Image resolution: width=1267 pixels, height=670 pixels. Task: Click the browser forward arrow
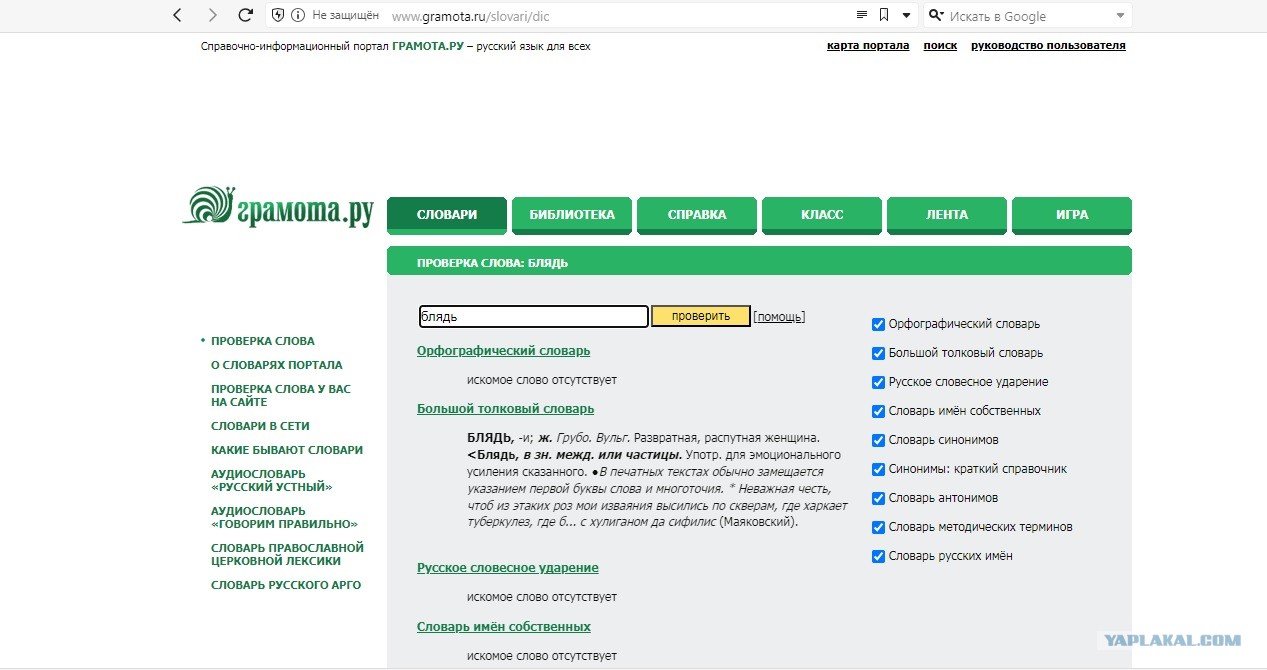(x=212, y=15)
